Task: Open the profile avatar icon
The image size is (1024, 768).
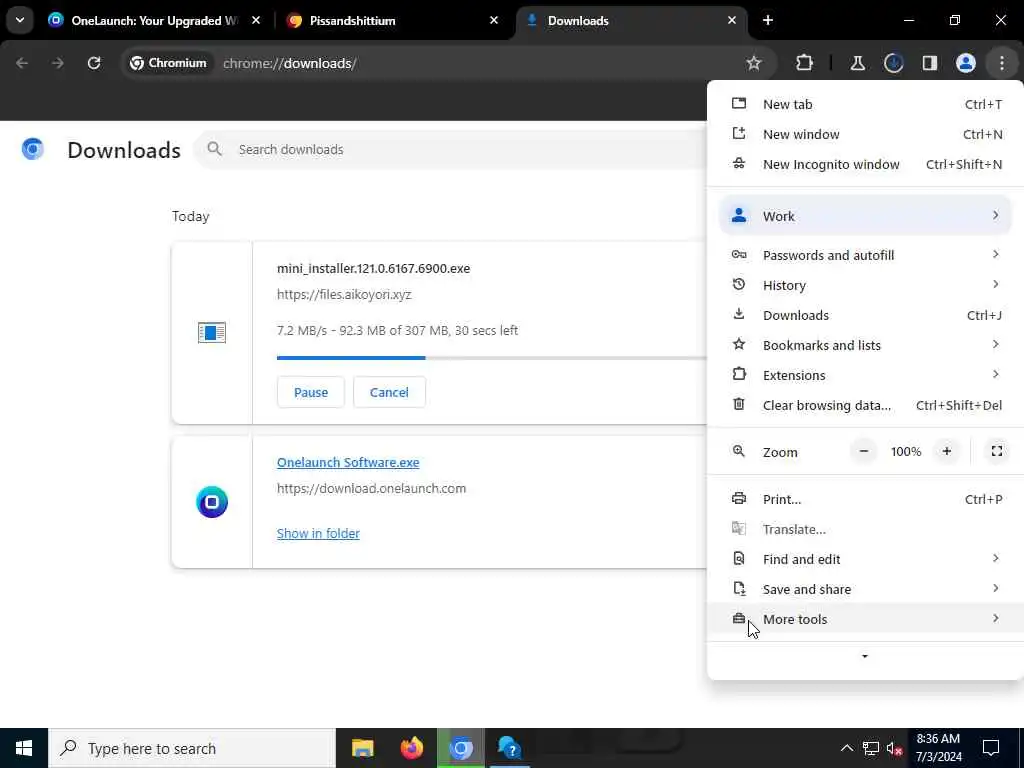Action: (x=965, y=63)
